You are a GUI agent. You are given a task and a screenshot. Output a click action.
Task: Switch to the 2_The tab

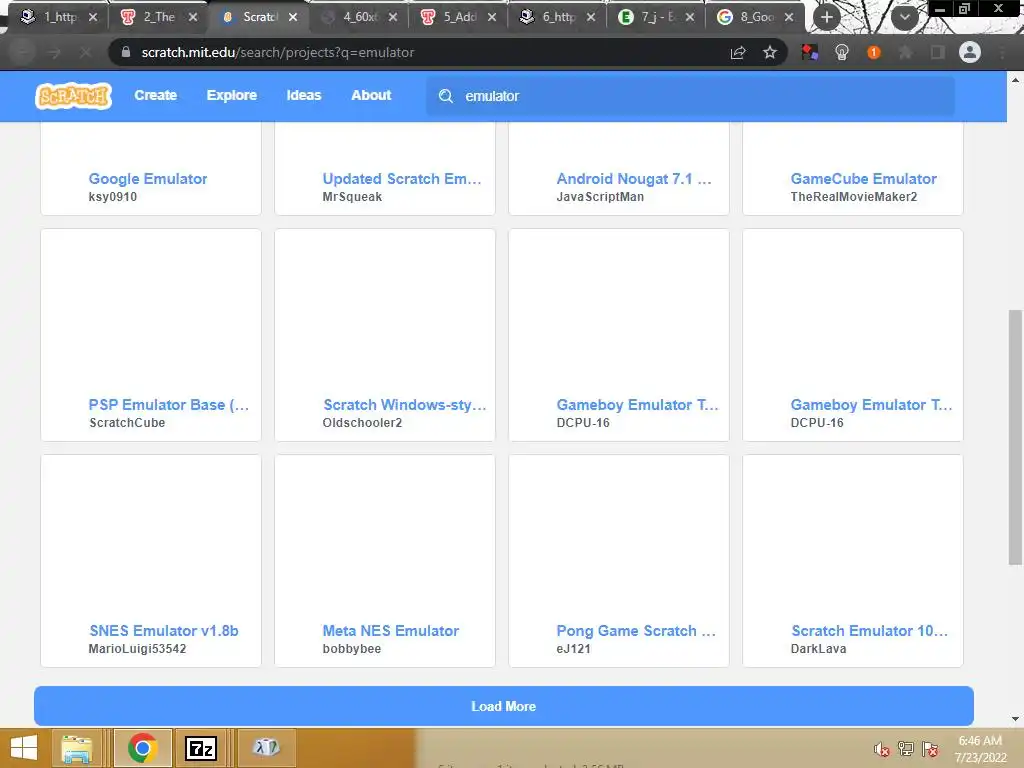(x=160, y=17)
